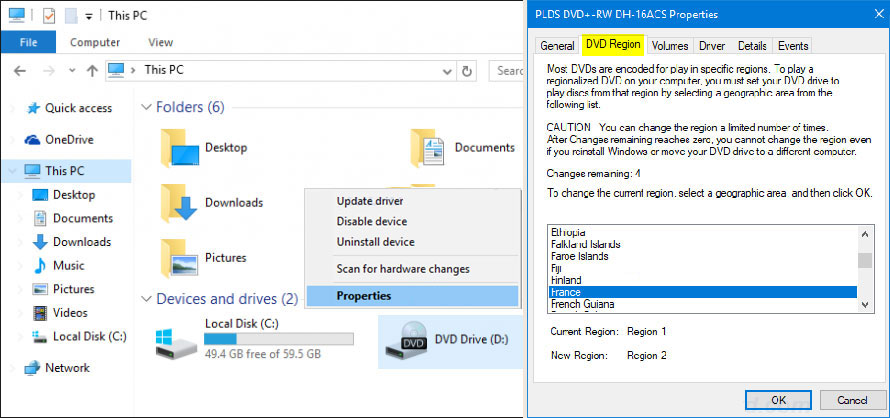Switch to the Driver tab
890x418 pixels.
pyautogui.click(x=712, y=46)
